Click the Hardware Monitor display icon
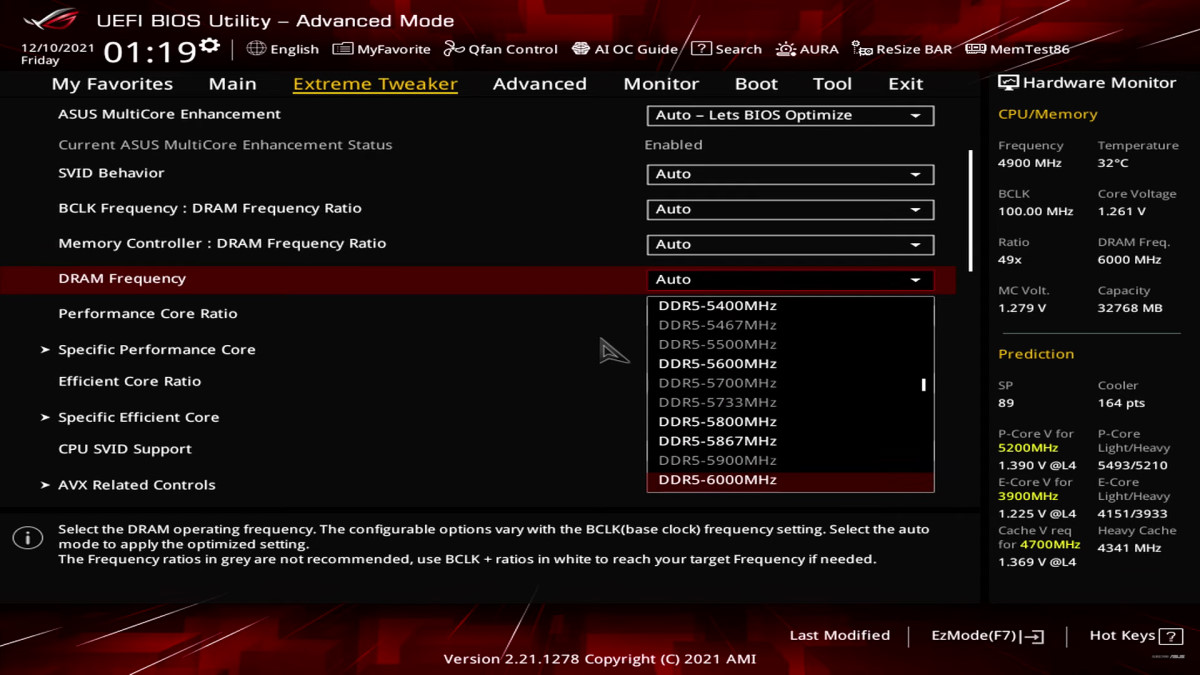Screen dimensions: 1200x675 (x=1008, y=83)
